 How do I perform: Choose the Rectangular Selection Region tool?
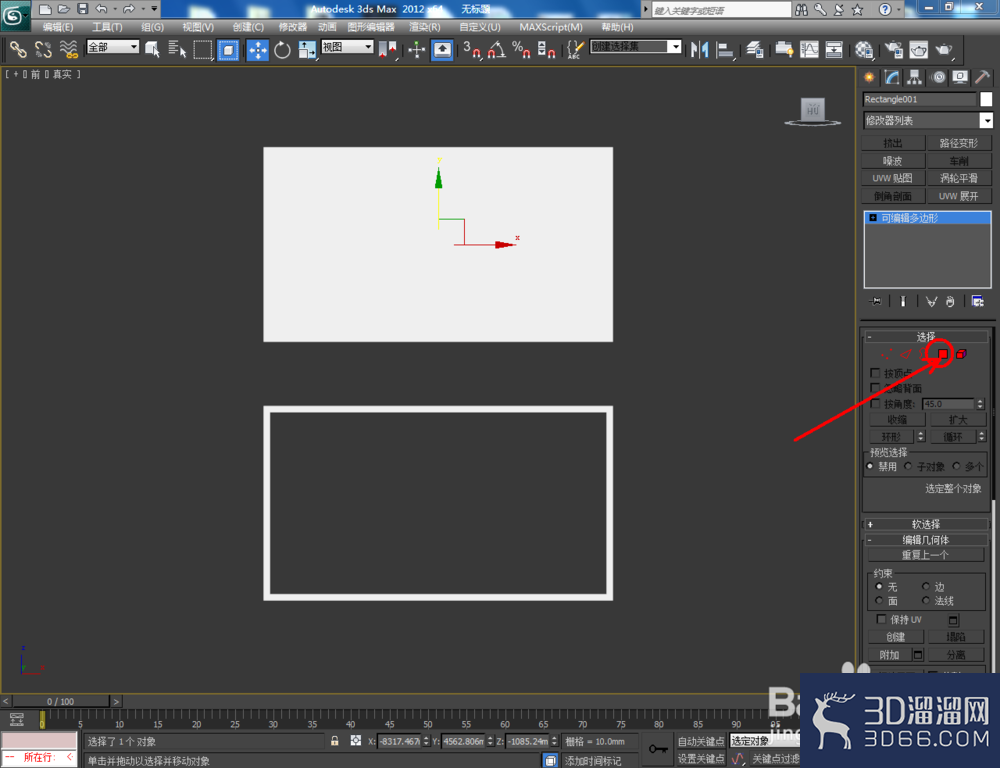[x=202, y=50]
